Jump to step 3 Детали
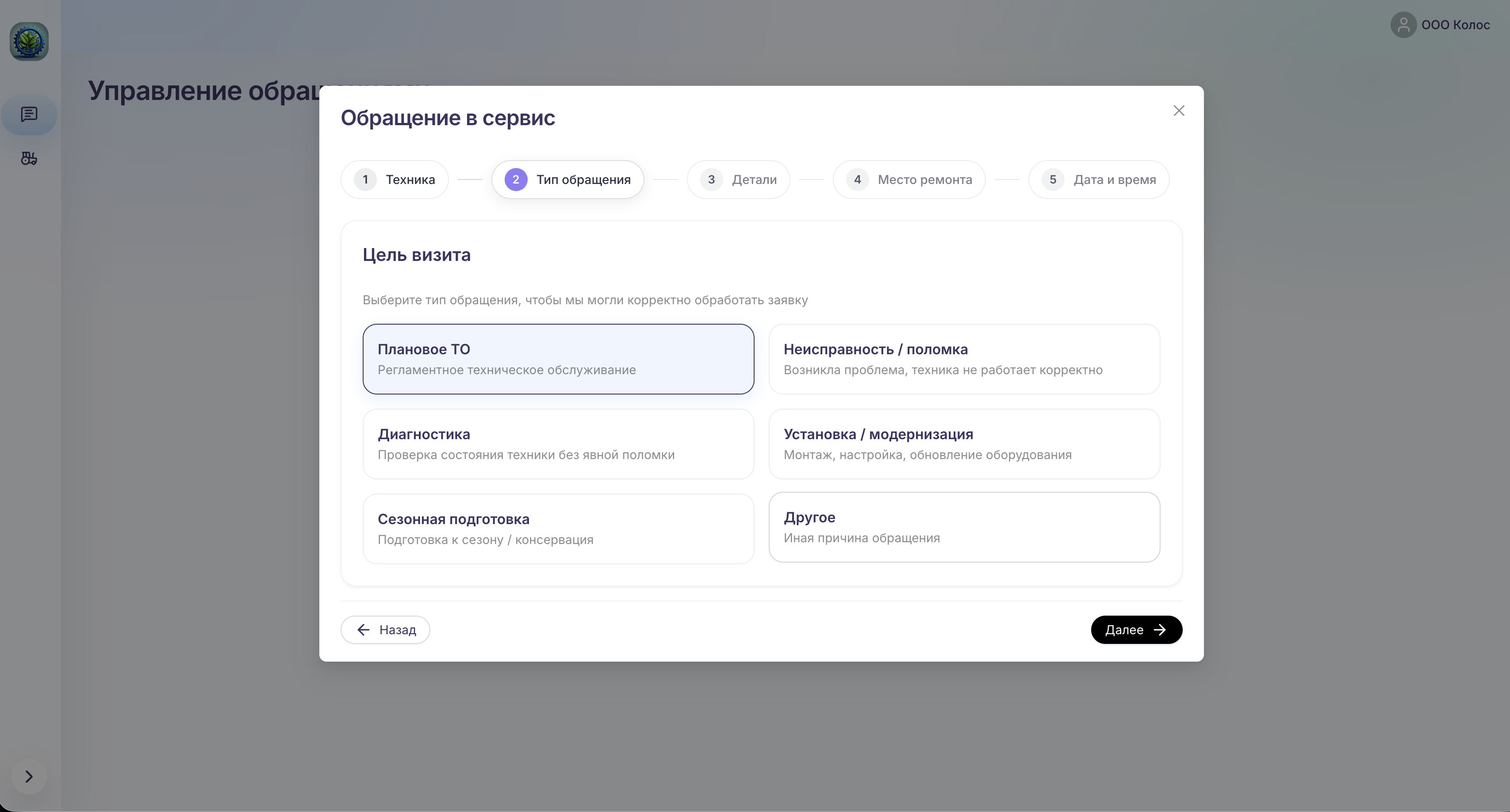1510x812 pixels. tap(738, 180)
